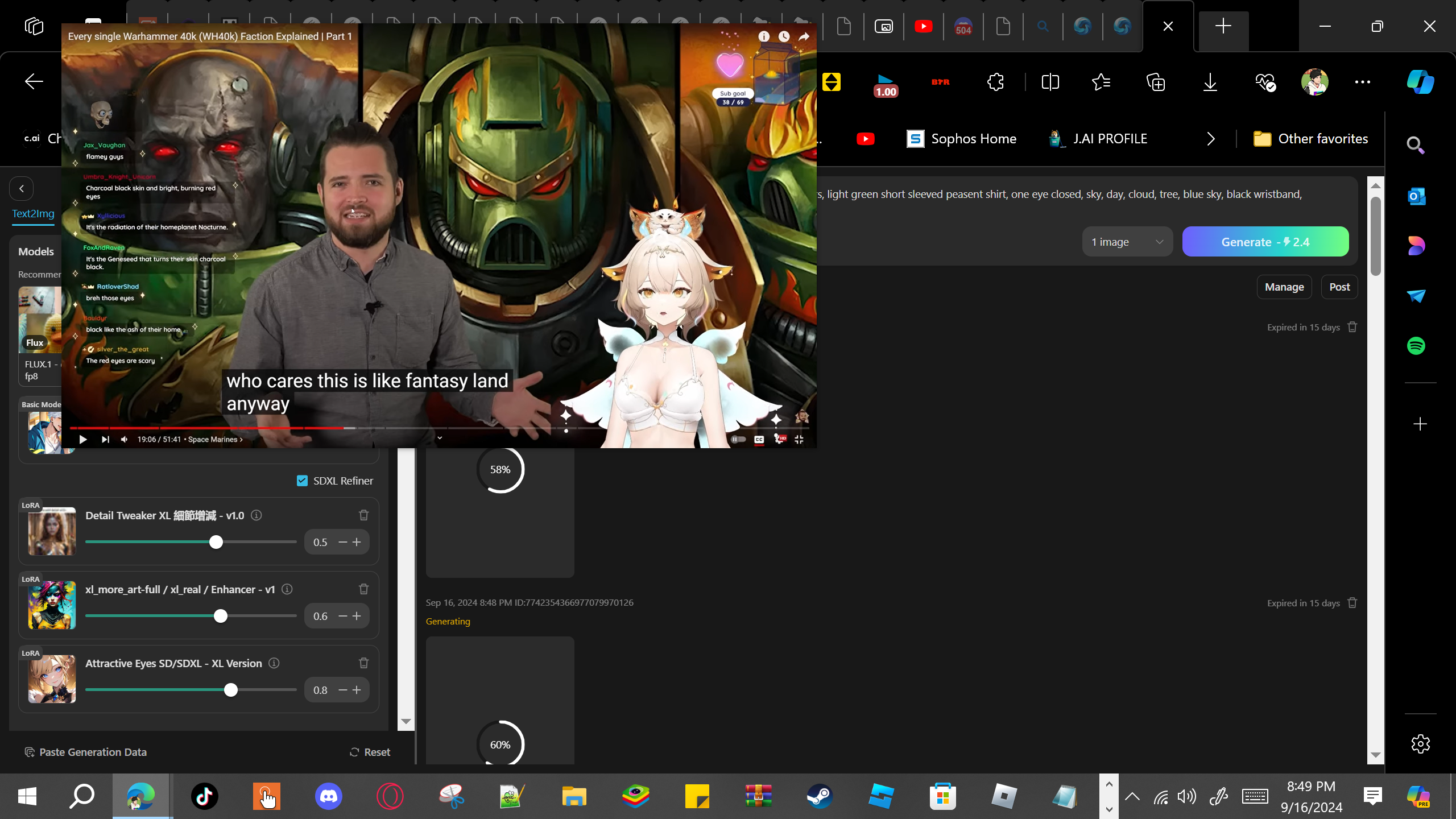Adjust Attractive Eyes weight slider handle

point(230,690)
